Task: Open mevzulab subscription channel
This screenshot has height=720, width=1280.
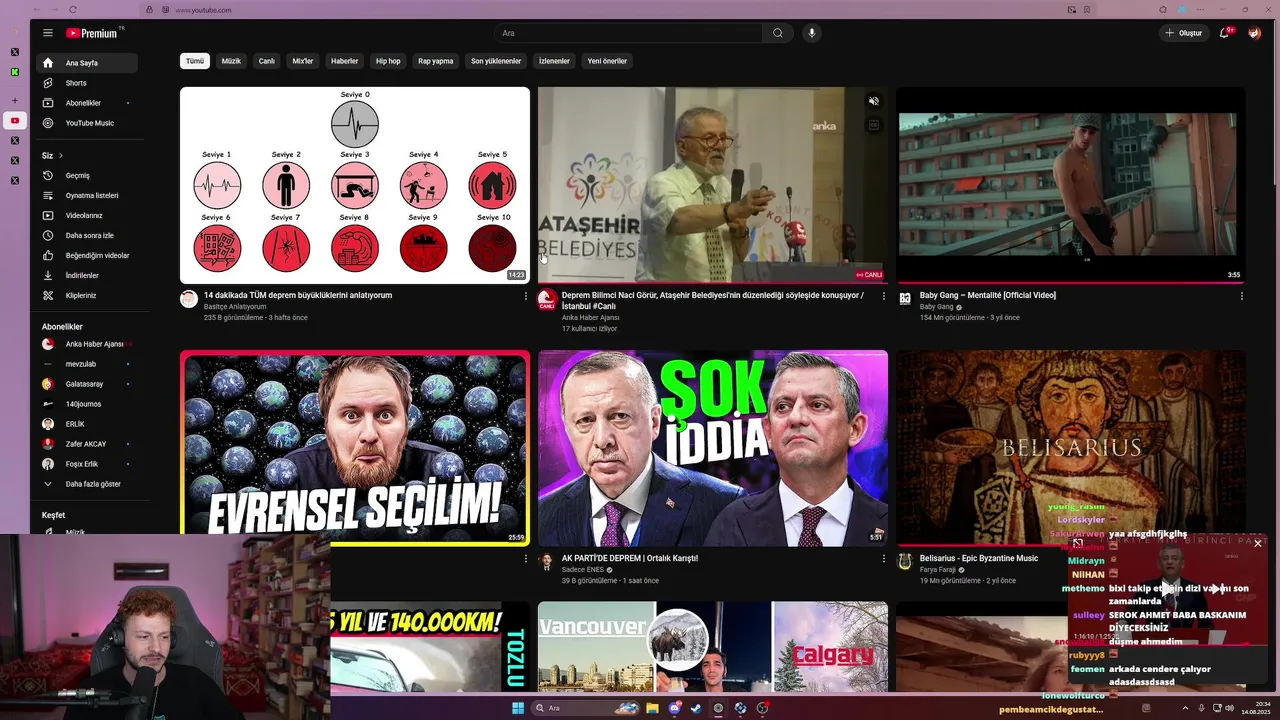Action: [87, 364]
